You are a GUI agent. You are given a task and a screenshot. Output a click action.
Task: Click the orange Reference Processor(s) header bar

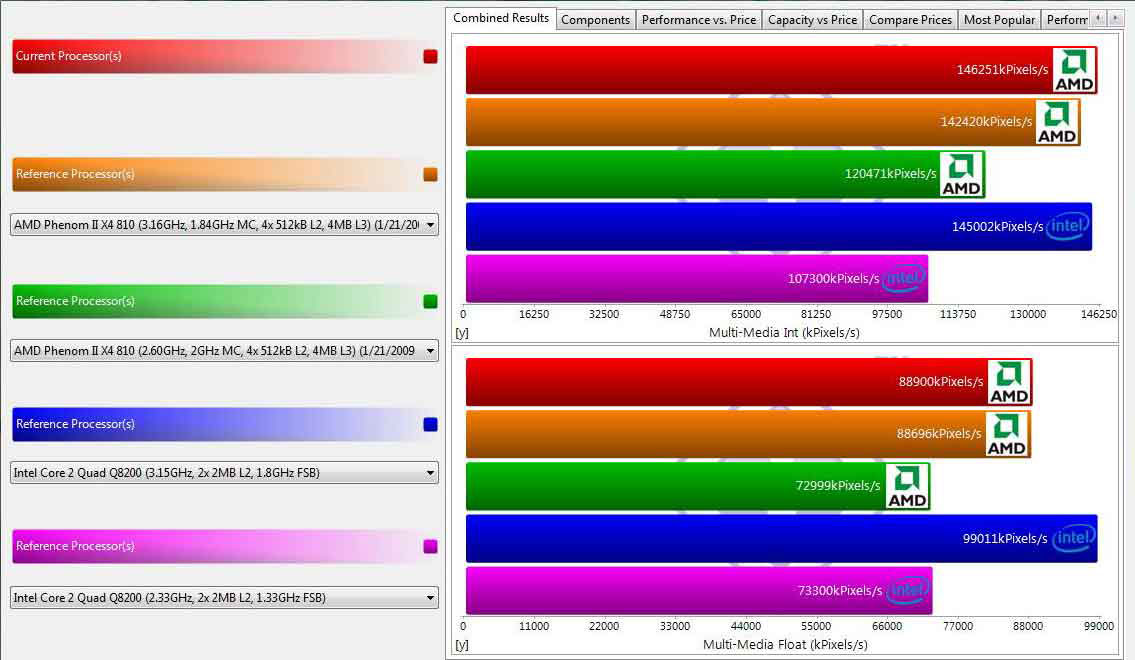coord(225,174)
